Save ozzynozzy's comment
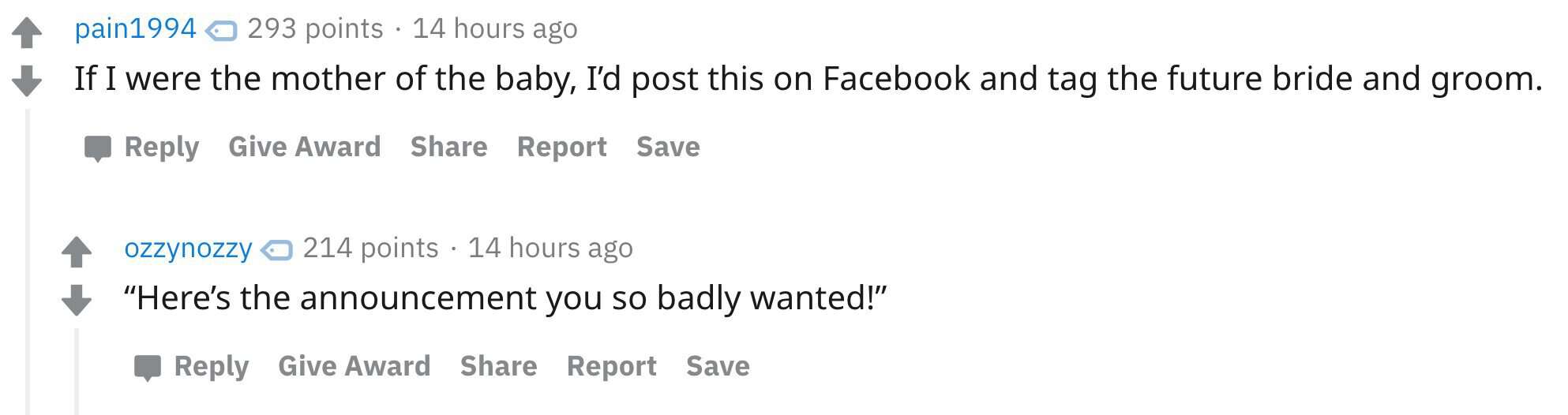Screen dimensions: 1568x415 coord(718,366)
